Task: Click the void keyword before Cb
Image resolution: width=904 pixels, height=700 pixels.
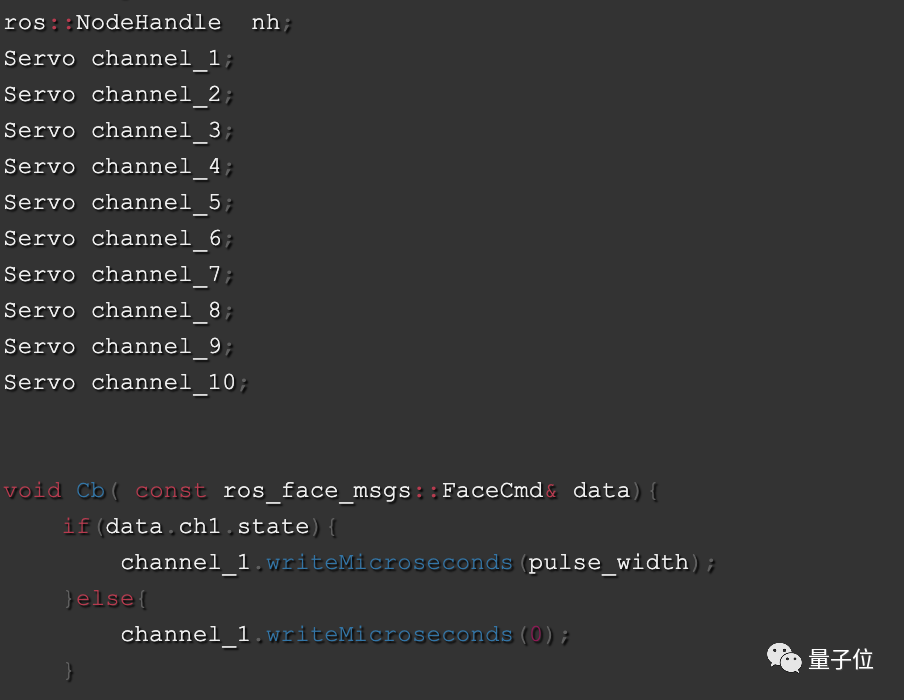Action: pos(32,490)
